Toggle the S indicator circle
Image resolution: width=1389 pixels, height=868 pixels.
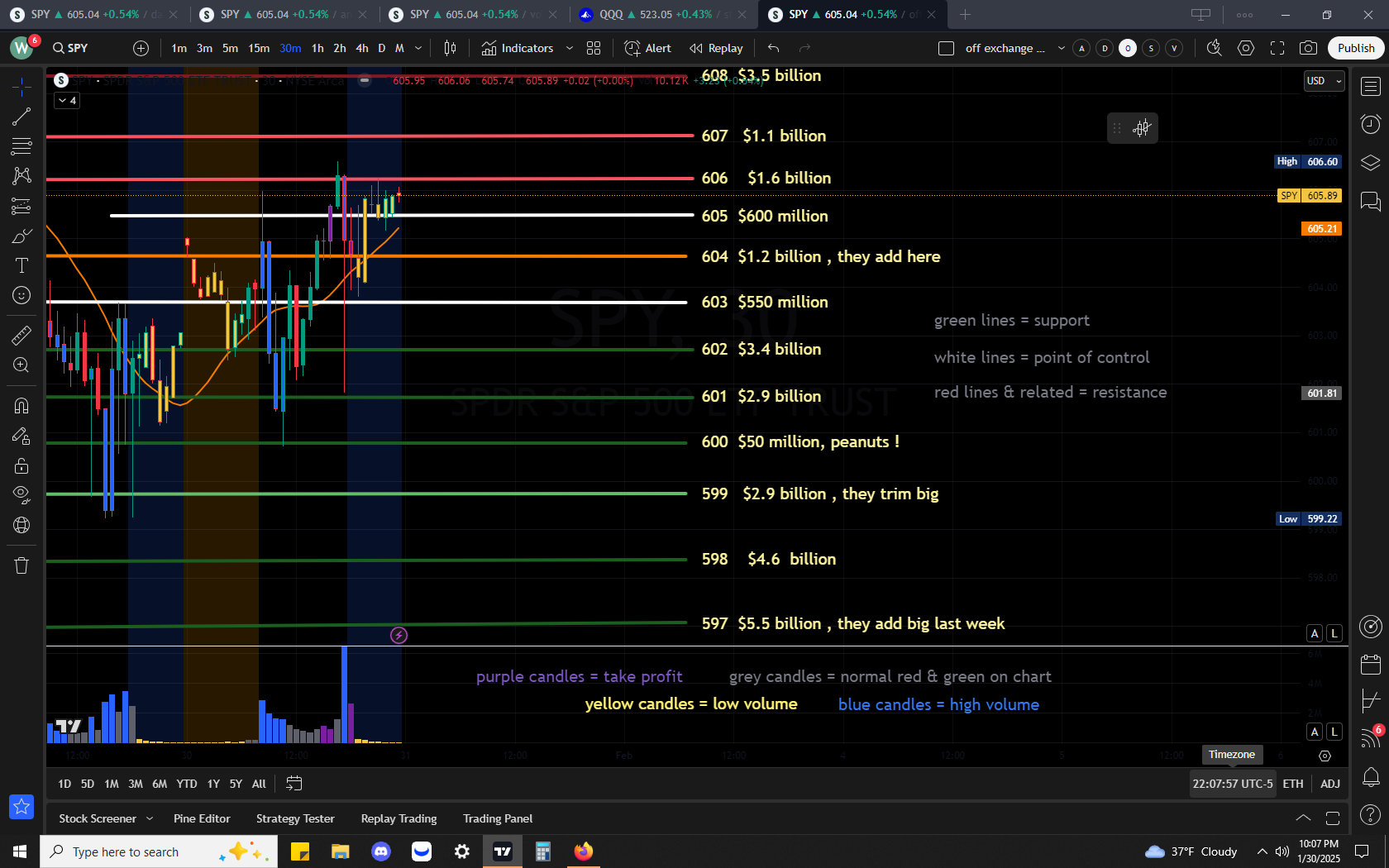pos(1151,48)
